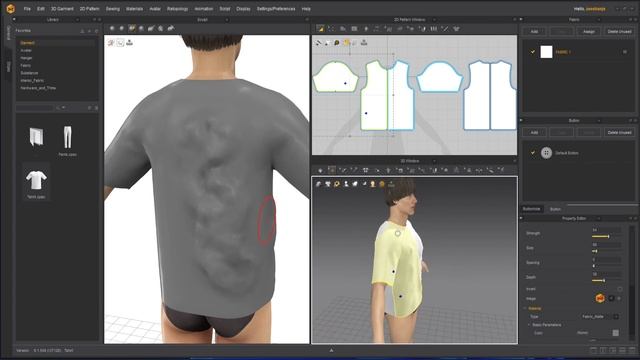Select Hardware_and_Trims in Library favorites
Viewport: 640px width, 360px height.
coord(38,88)
